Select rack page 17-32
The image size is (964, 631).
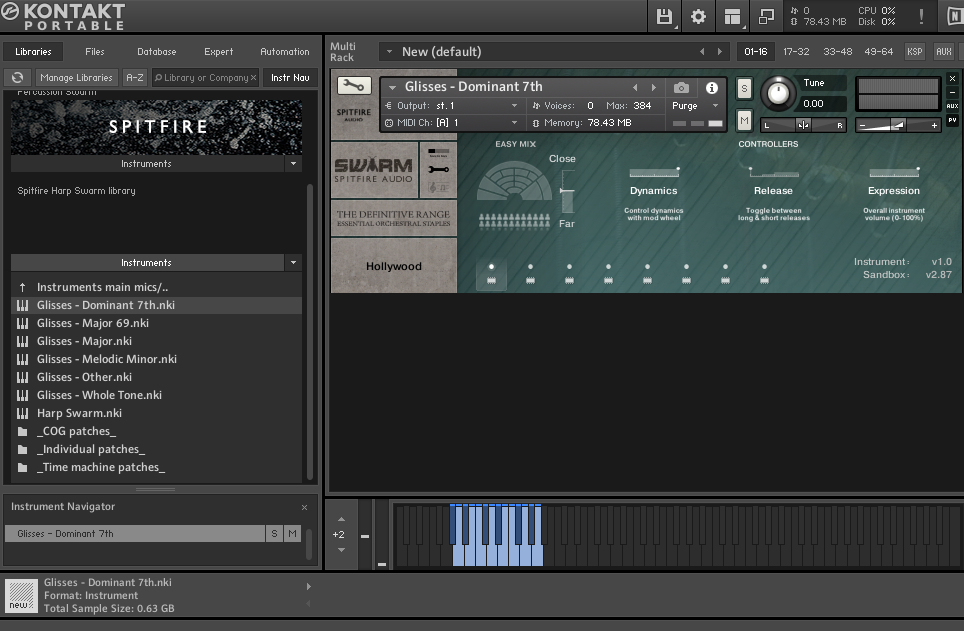tap(796, 52)
